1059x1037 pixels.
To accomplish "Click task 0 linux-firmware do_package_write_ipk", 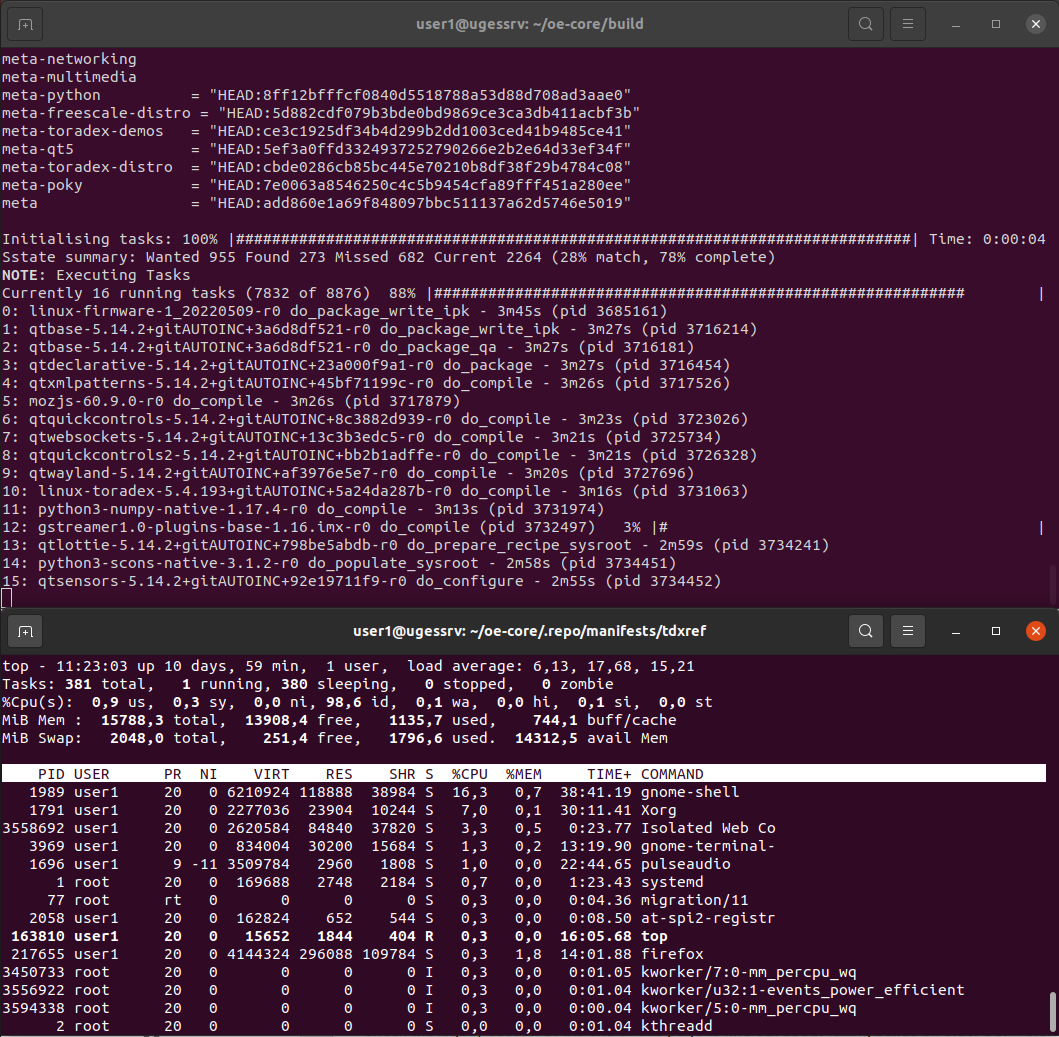I will click(x=334, y=311).
